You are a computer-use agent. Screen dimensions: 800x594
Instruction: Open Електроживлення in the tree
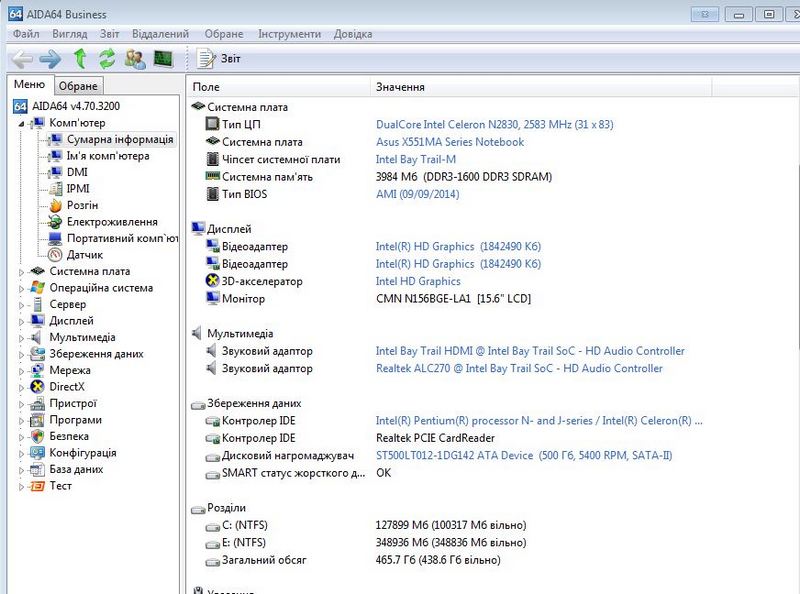pyautogui.click(x=111, y=222)
